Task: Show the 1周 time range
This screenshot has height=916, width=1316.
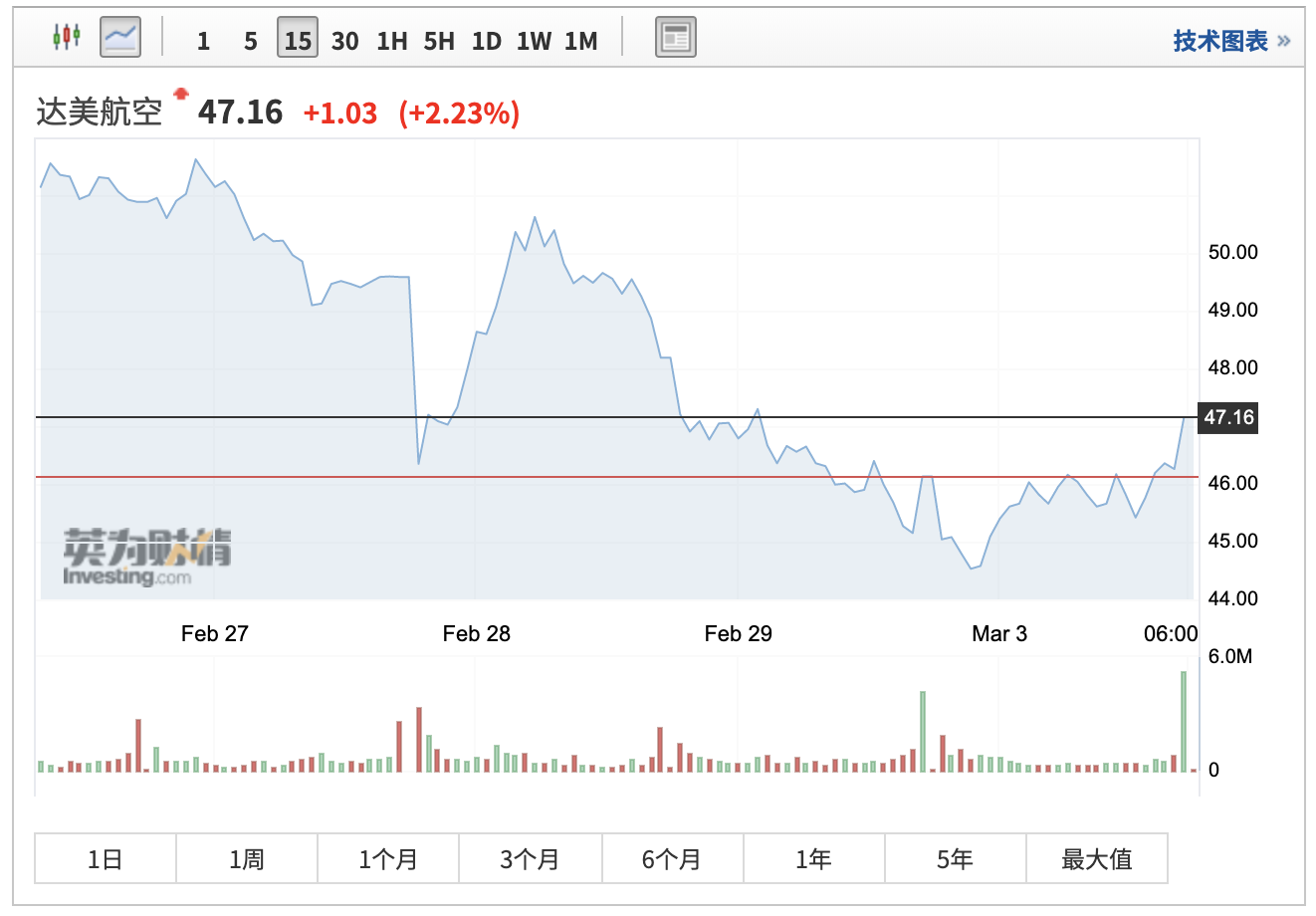Action: click(x=247, y=859)
